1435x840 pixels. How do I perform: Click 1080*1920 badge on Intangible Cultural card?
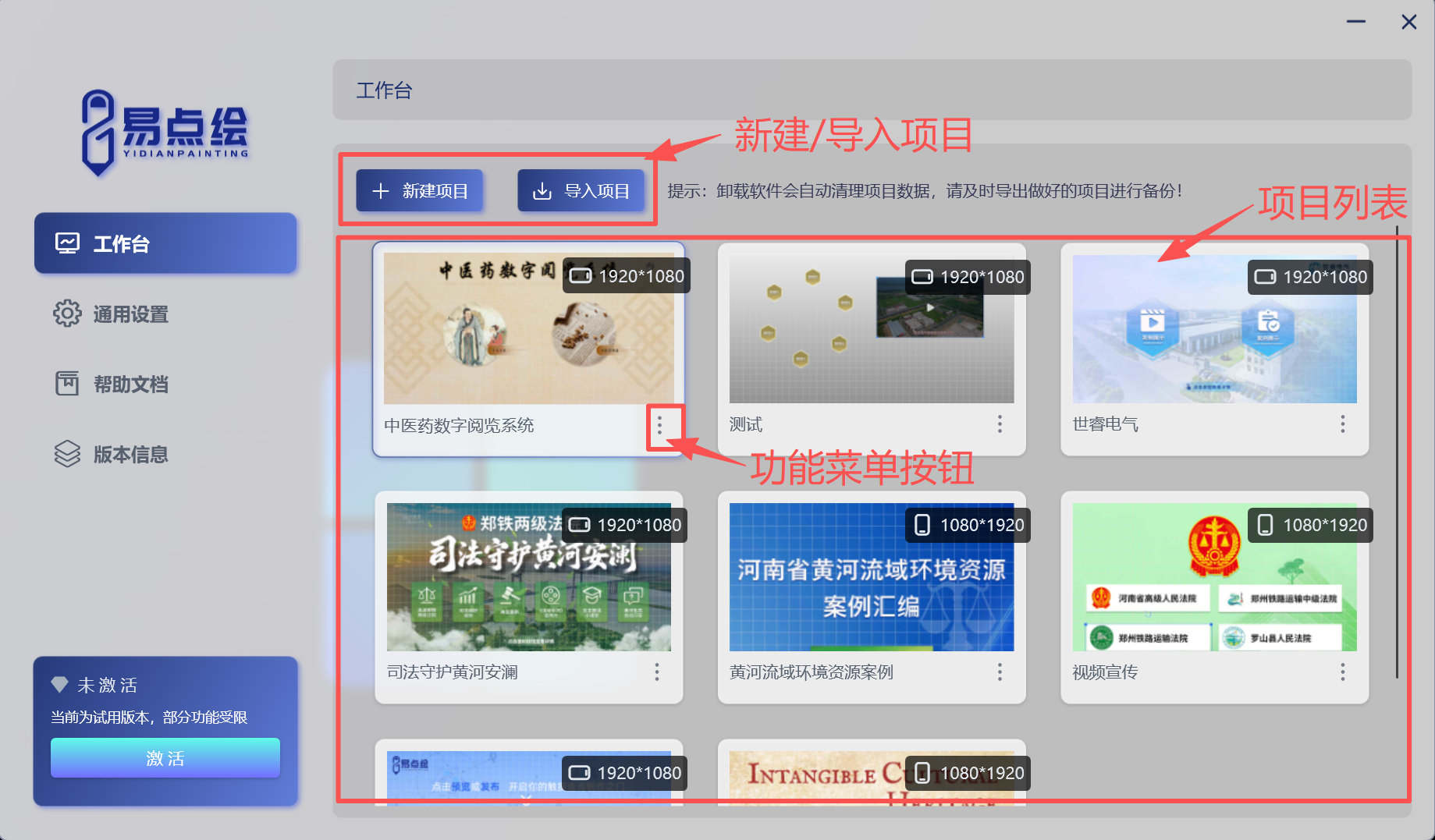[968, 773]
